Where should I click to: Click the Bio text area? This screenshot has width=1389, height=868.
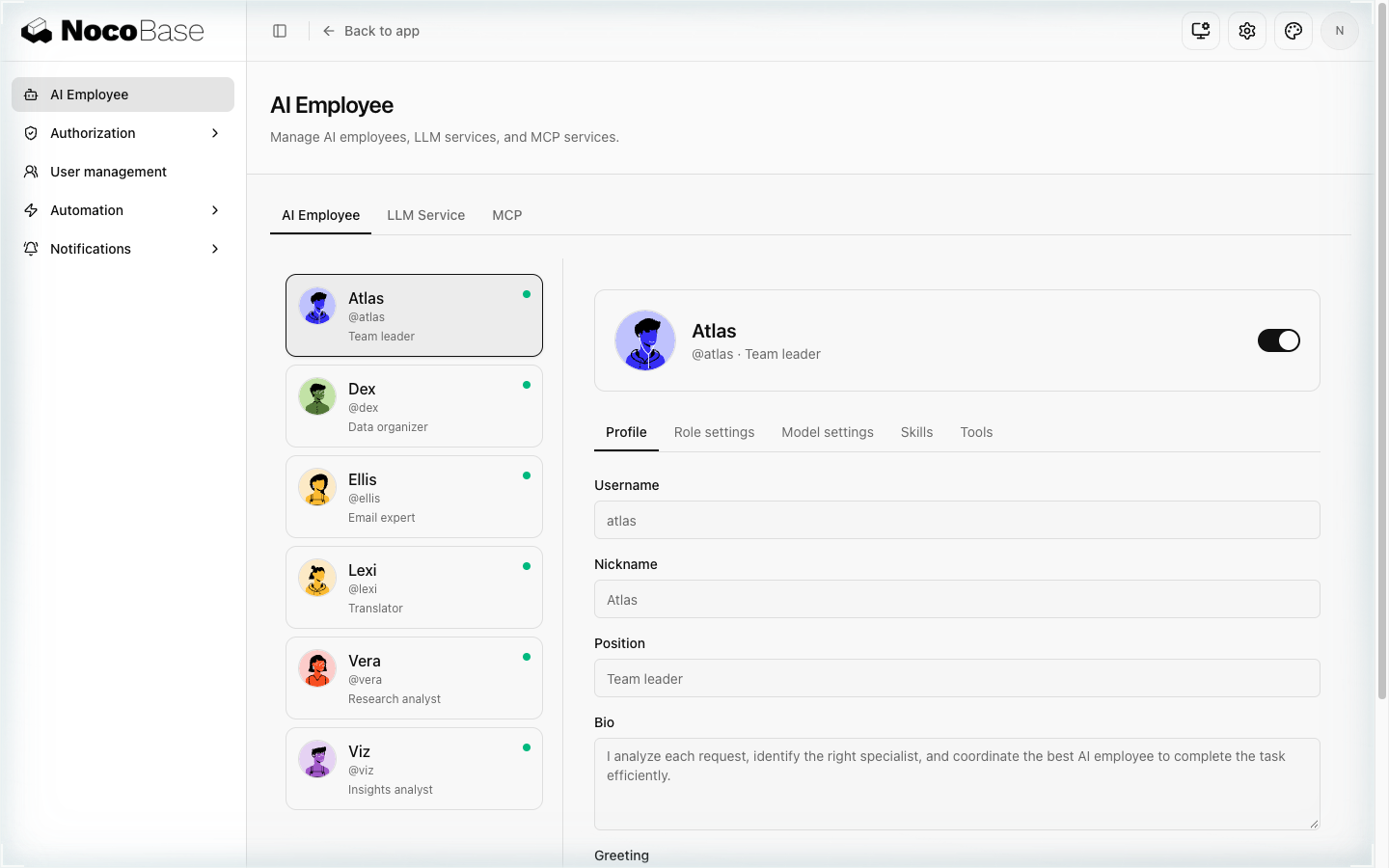pos(957,784)
